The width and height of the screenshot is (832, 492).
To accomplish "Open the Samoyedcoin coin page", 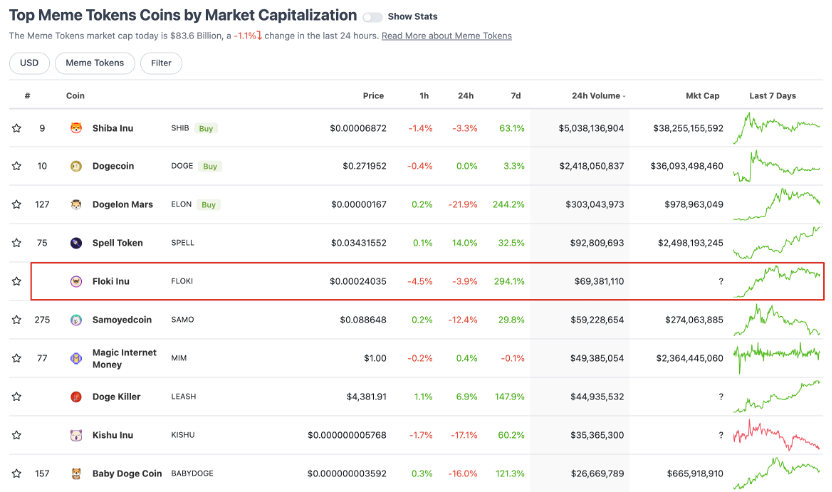I will tap(122, 320).
